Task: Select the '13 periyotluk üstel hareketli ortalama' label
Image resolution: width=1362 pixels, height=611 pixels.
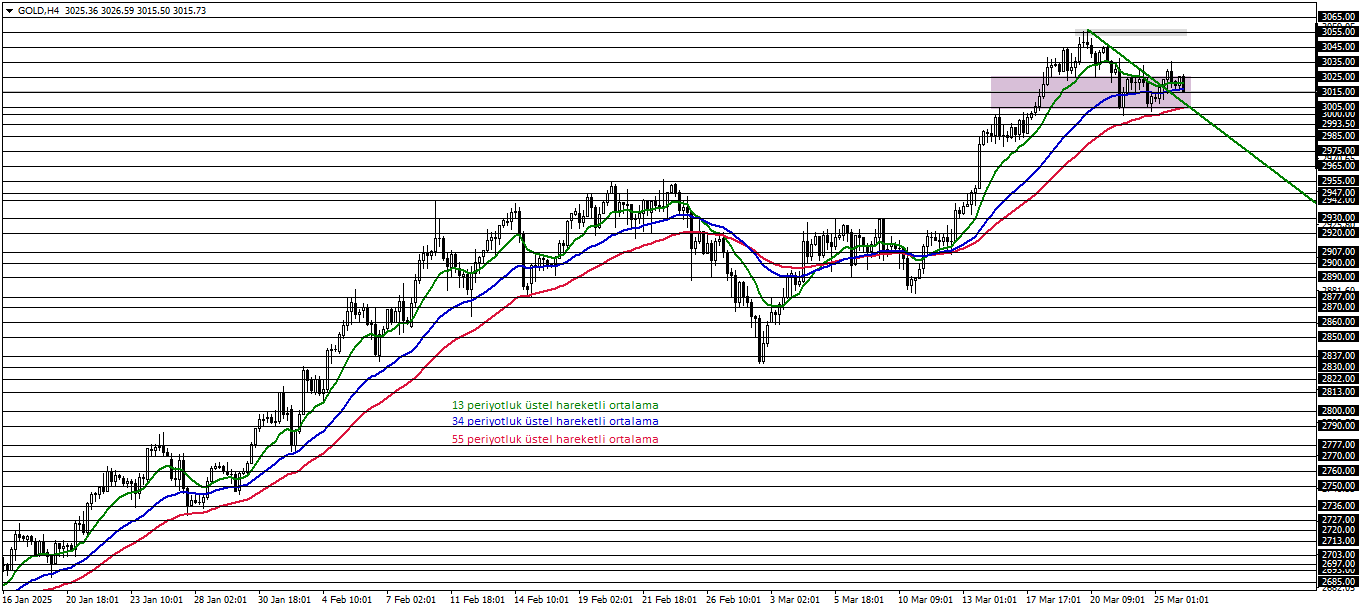Action: pyautogui.click(x=555, y=406)
